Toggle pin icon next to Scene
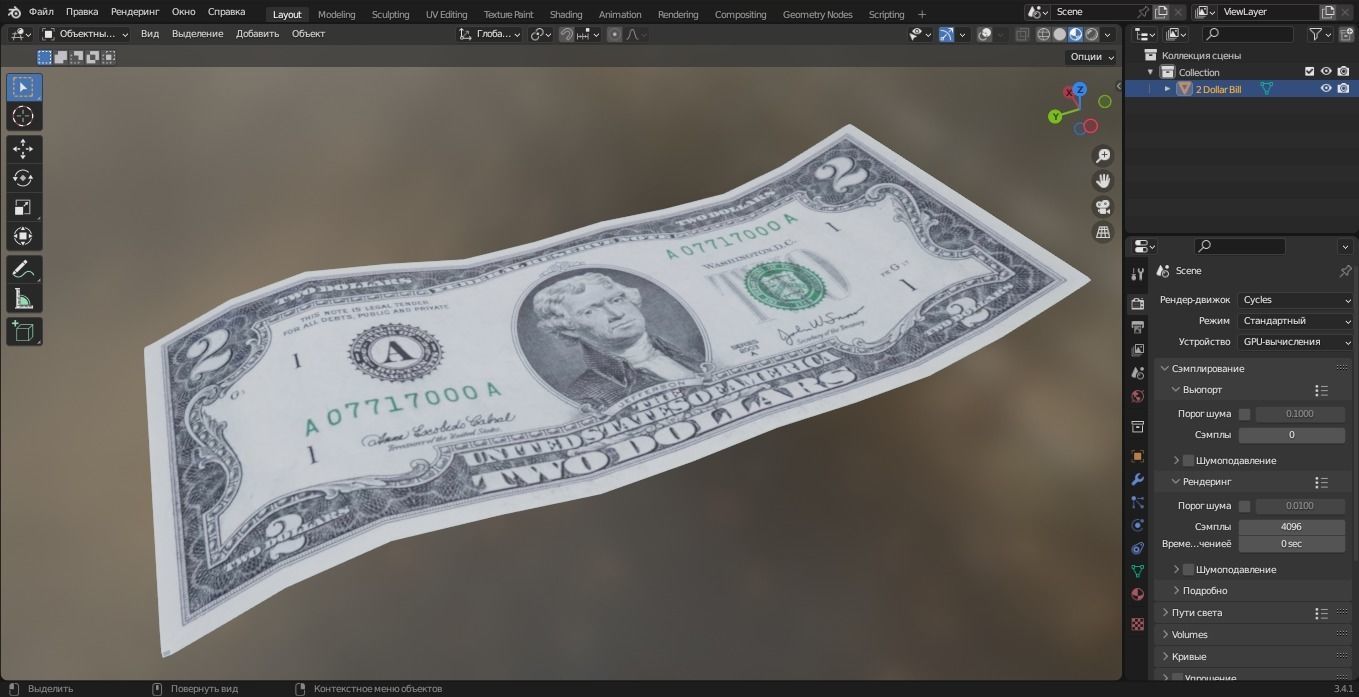 click(x=1345, y=271)
